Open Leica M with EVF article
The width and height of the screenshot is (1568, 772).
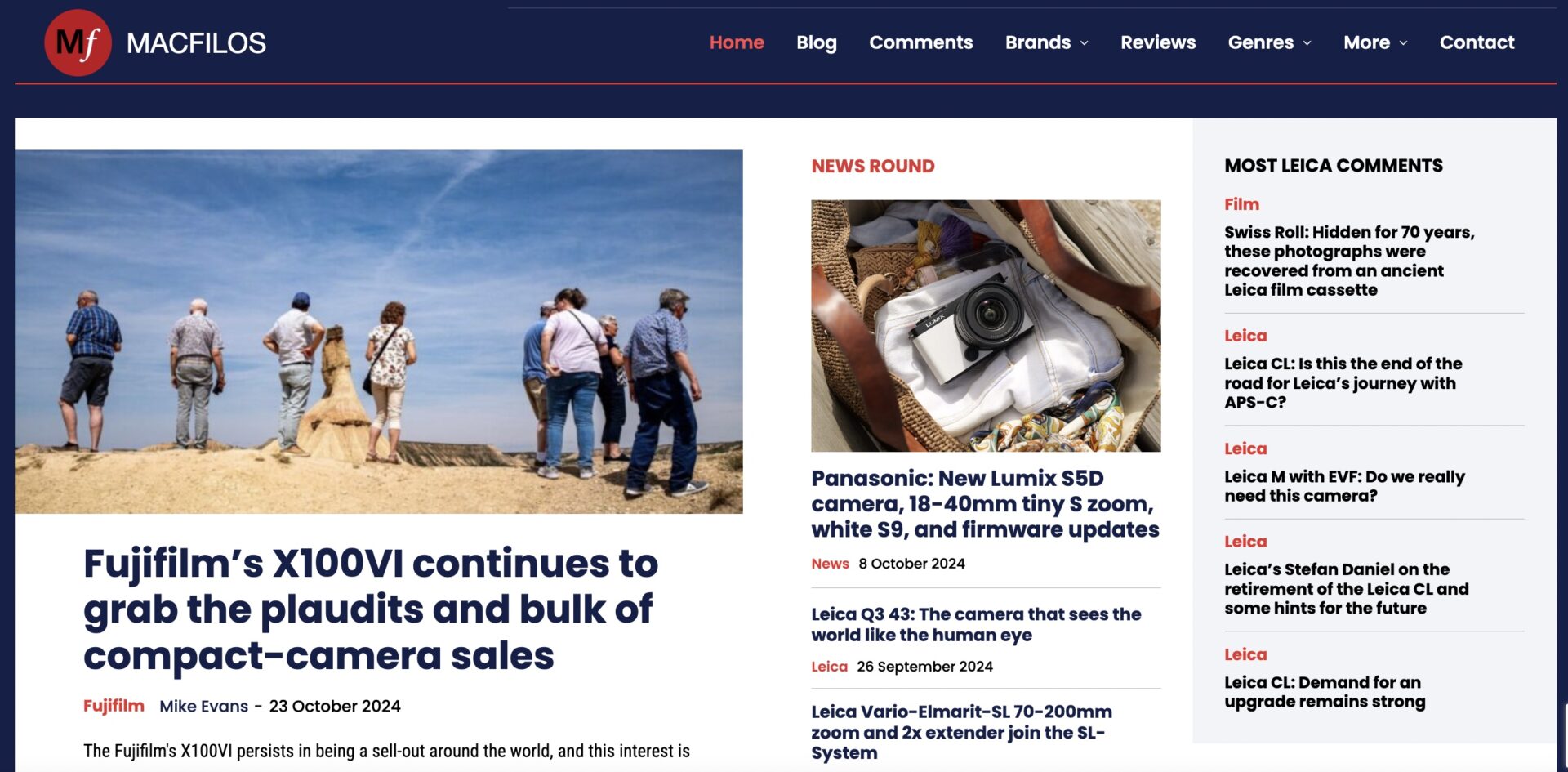(1344, 486)
